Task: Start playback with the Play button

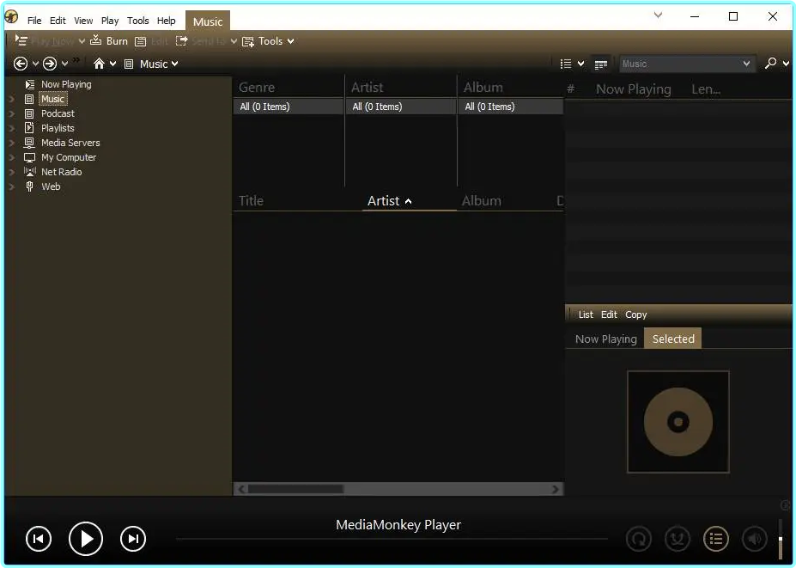Action: click(86, 539)
